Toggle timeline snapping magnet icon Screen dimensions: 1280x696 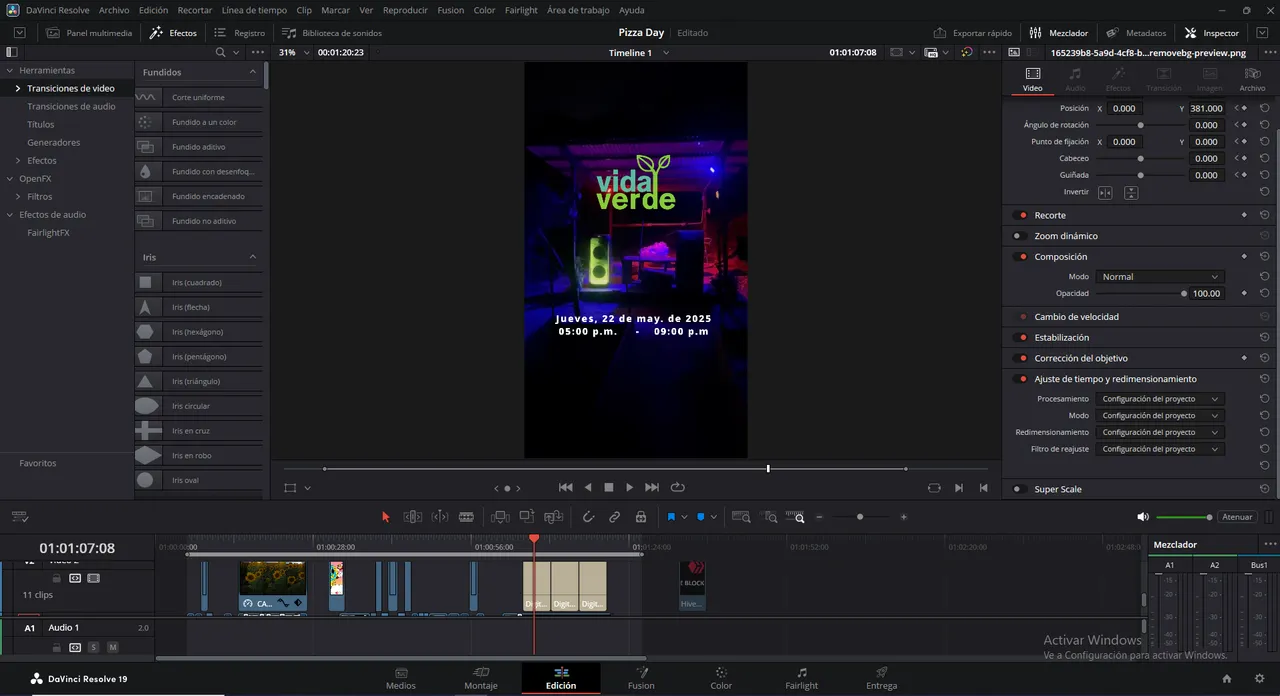click(x=588, y=517)
